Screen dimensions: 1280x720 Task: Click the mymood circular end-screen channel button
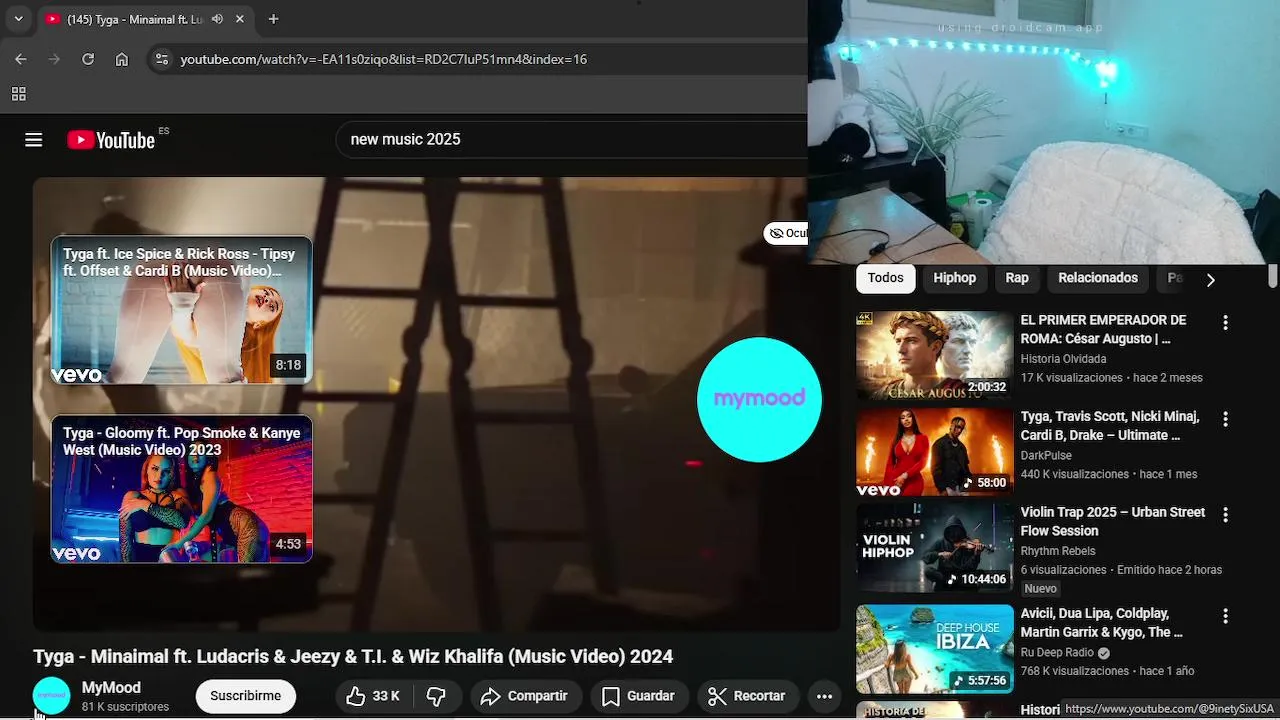(x=759, y=399)
